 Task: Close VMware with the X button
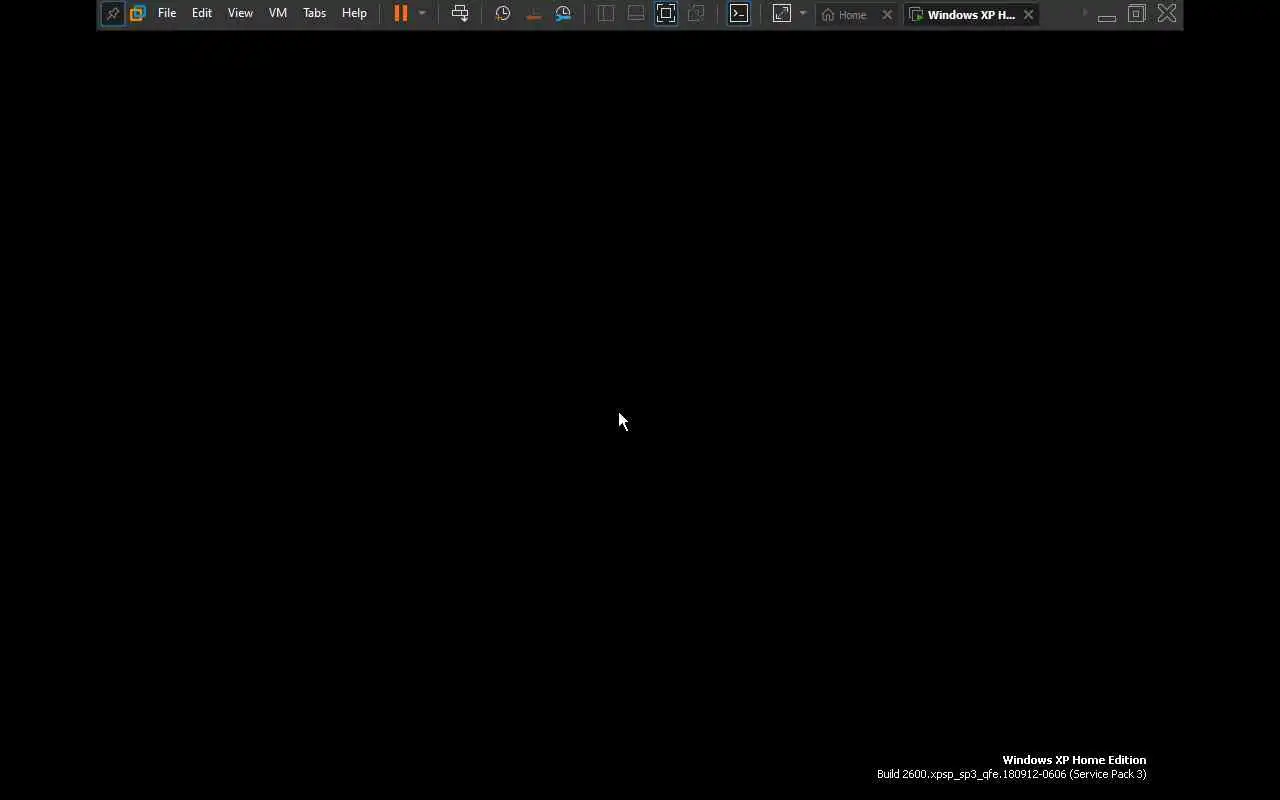pos(1167,14)
